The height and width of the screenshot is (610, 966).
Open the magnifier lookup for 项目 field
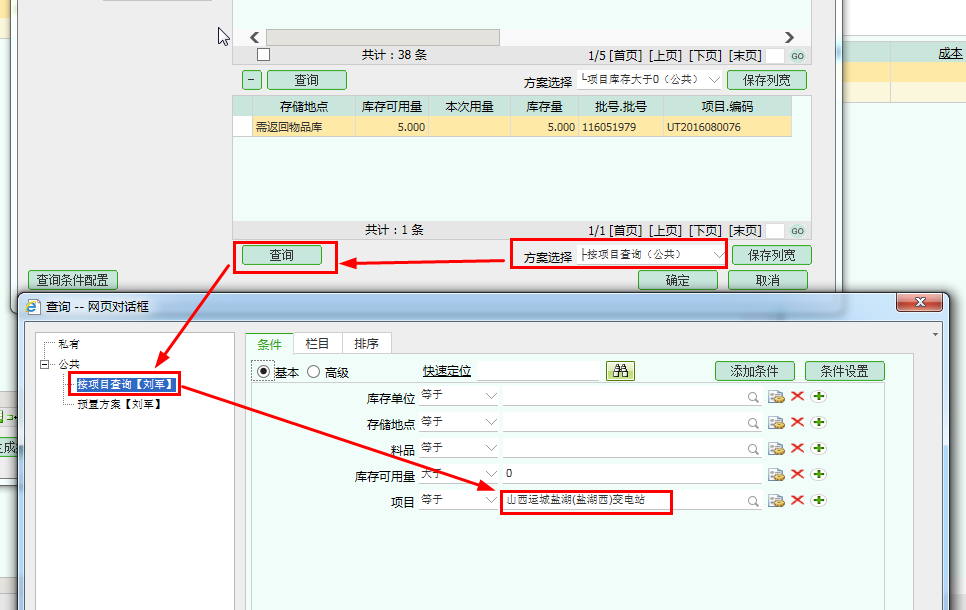tap(753, 501)
